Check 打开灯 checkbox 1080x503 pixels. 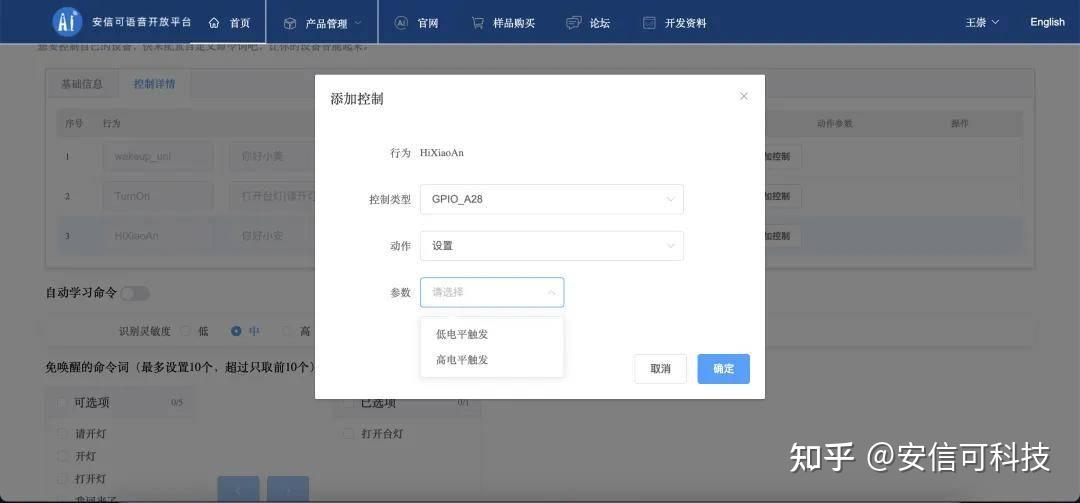click(x=63, y=478)
